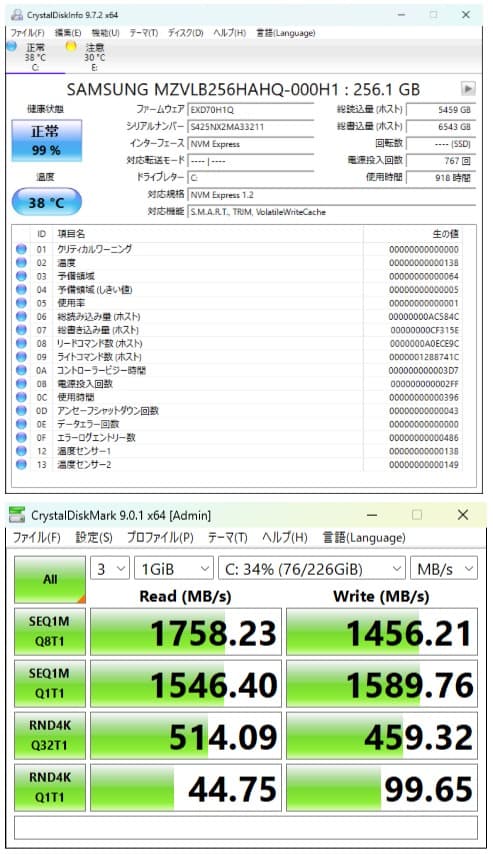
Task: Click the serial number field S425NX2MA33211
Action: 251,126
